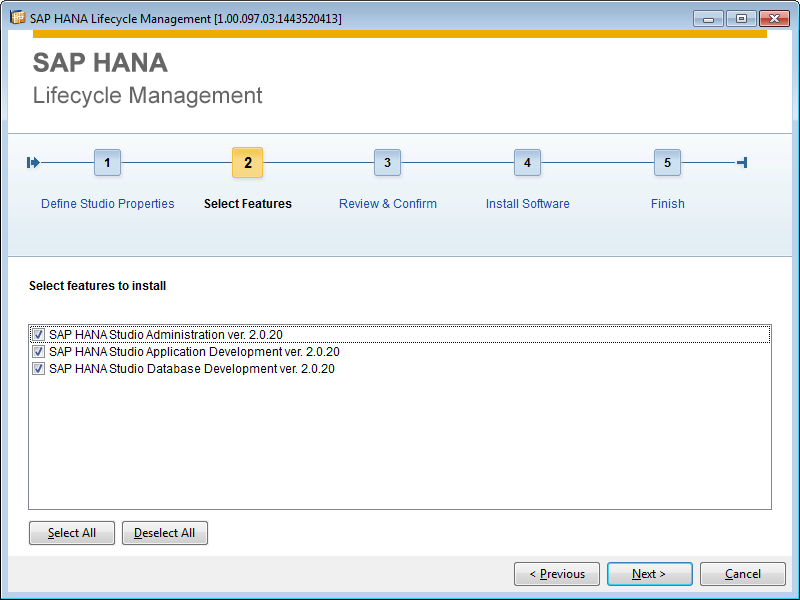This screenshot has height=600, width=800.
Task: Select 'SAP HANA Studio Administration ver. 2.0.20' row text
Action: click(166, 335)
